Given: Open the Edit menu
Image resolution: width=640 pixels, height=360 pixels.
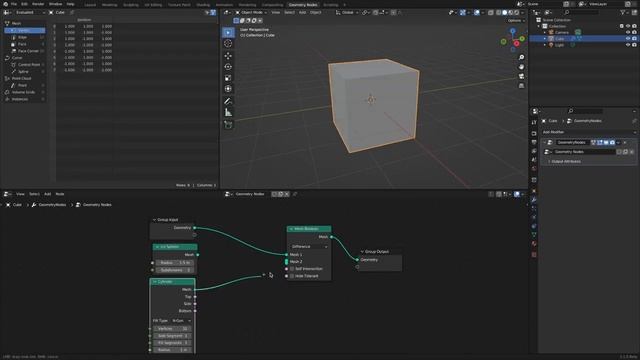Looking at the screenshot, I should [x=24, y=4].
